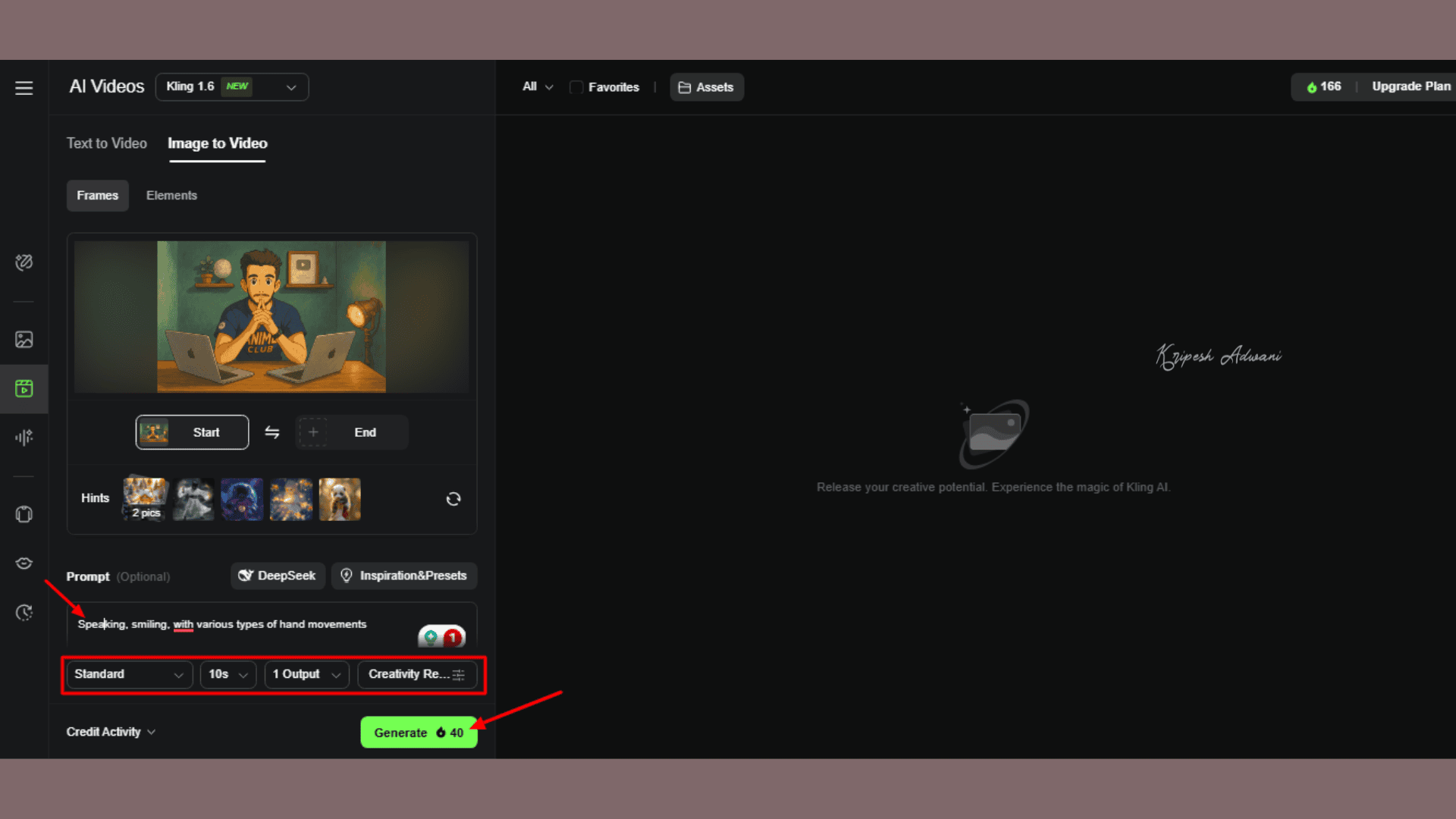Click the sound generation sidebar icon
1456x819 pixels.
(24, 438)
